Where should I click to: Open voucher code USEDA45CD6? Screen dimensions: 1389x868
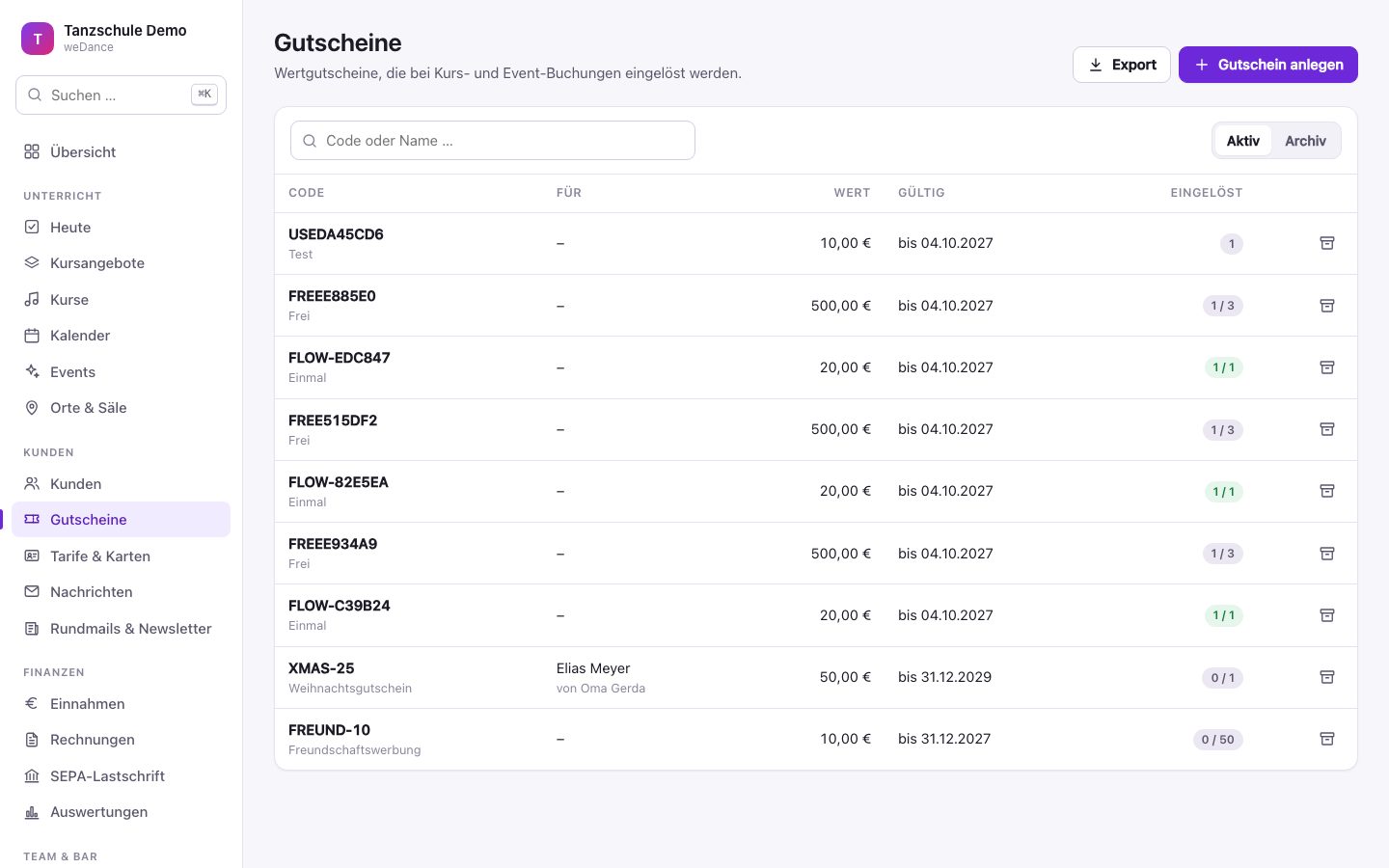(336, 234)
